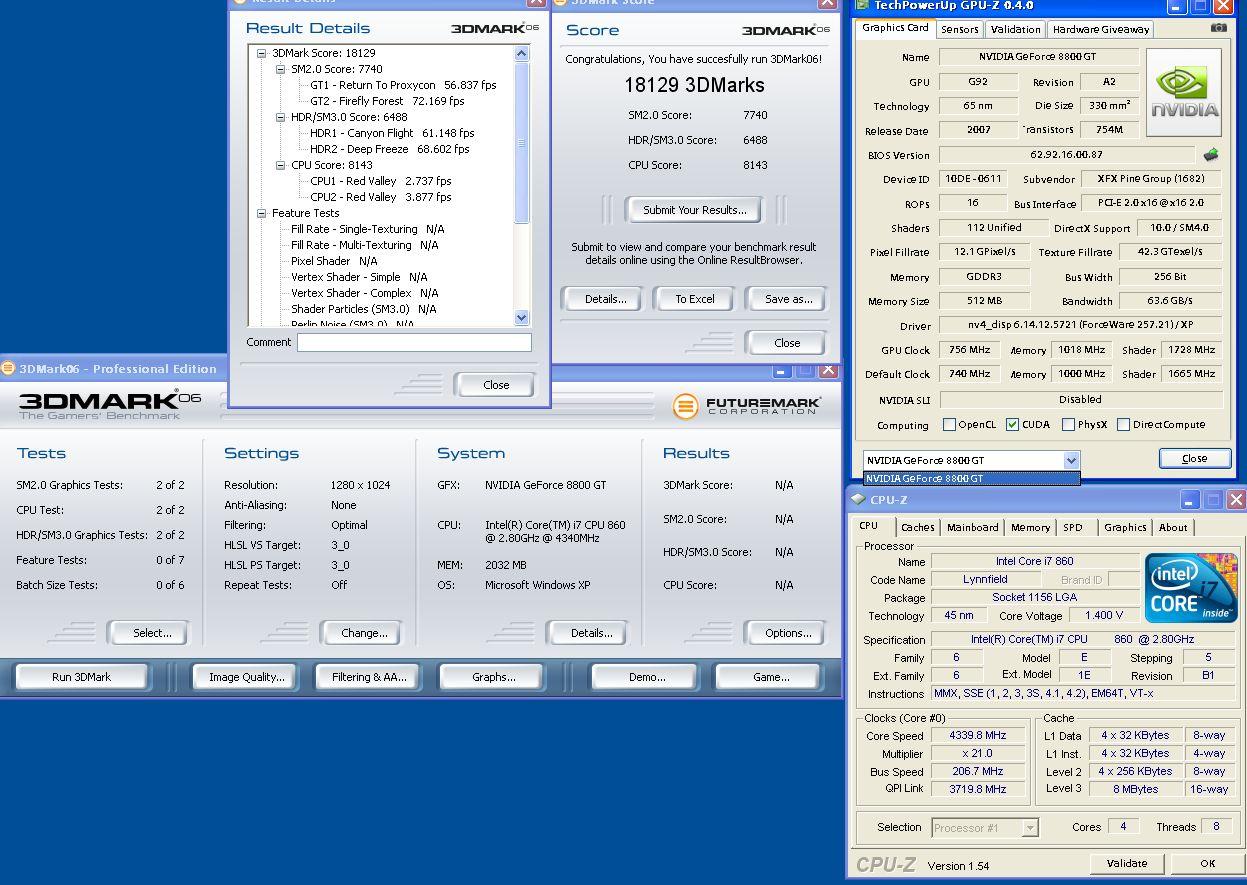This screenshot has height=885, width=1247.
Task: Toggle the CUDA checkbox
Action: (x=1012, y=425)
